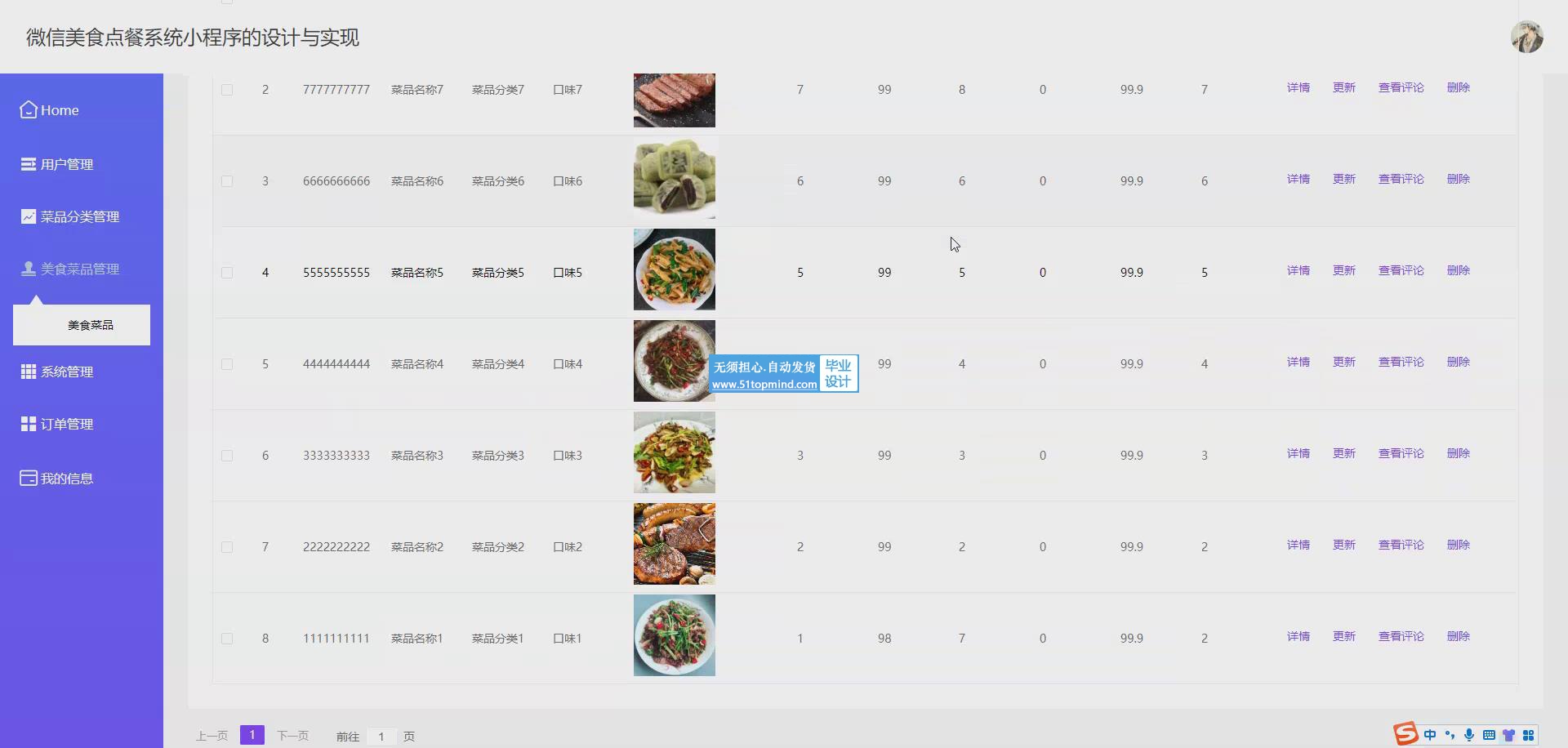Click the Home house icon in sidebar
Screen dimensions: 1568x748
click(29, 109)
